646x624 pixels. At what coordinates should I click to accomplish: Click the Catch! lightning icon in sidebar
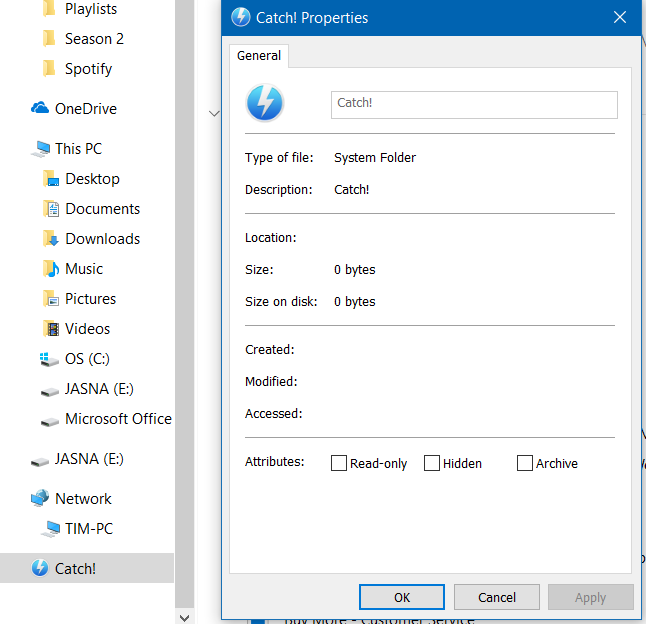40,568
